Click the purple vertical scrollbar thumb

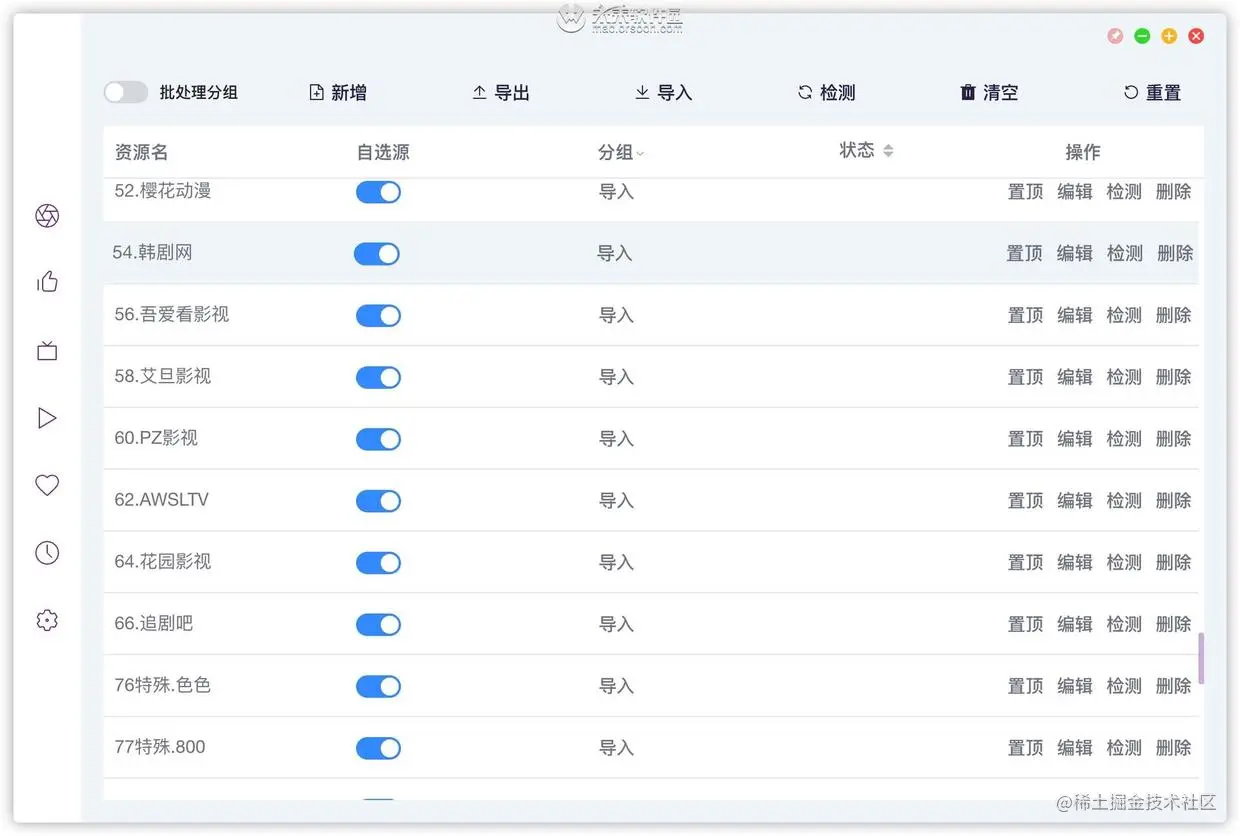click(x=1201, y=658)
